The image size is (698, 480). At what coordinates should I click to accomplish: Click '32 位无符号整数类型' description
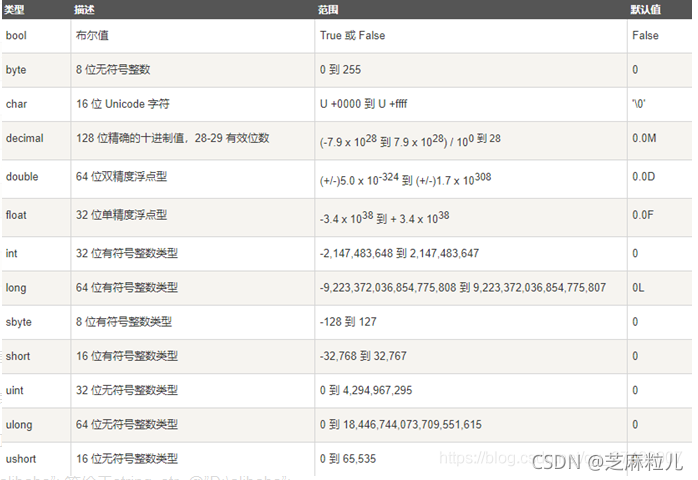127,391
